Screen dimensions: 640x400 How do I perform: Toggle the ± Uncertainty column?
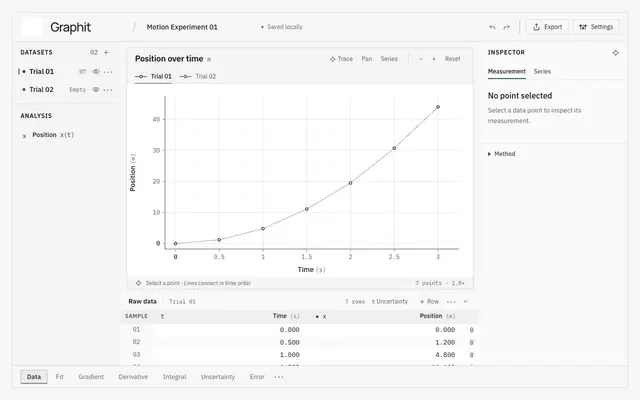pyautogui.click(x=389, y=302)
